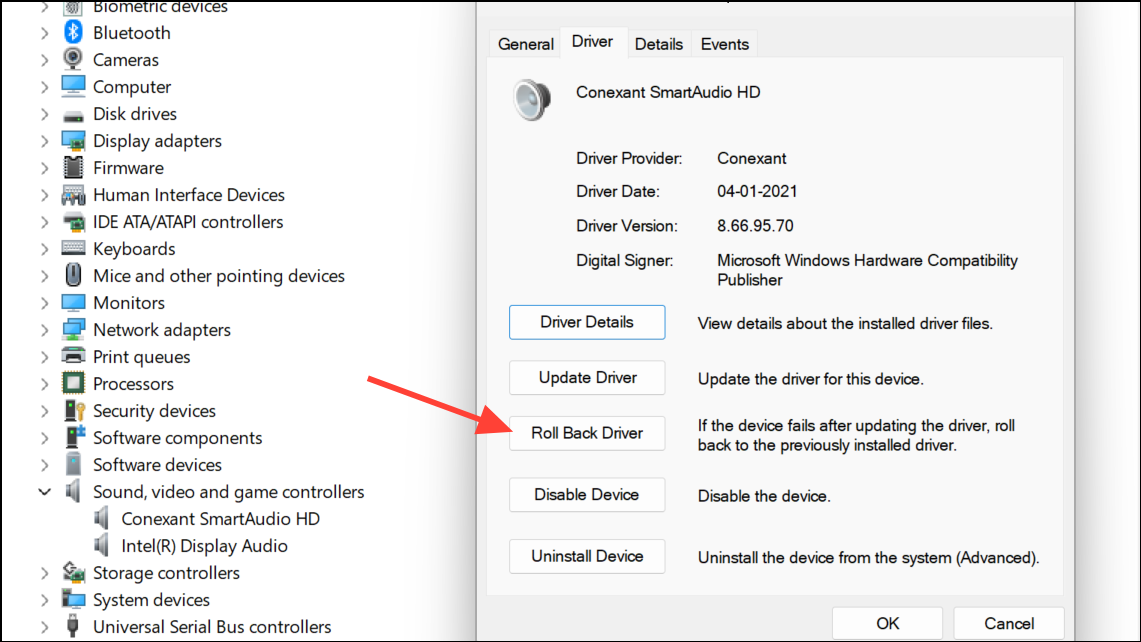Open the Details tab

click(x=659, y=44)
